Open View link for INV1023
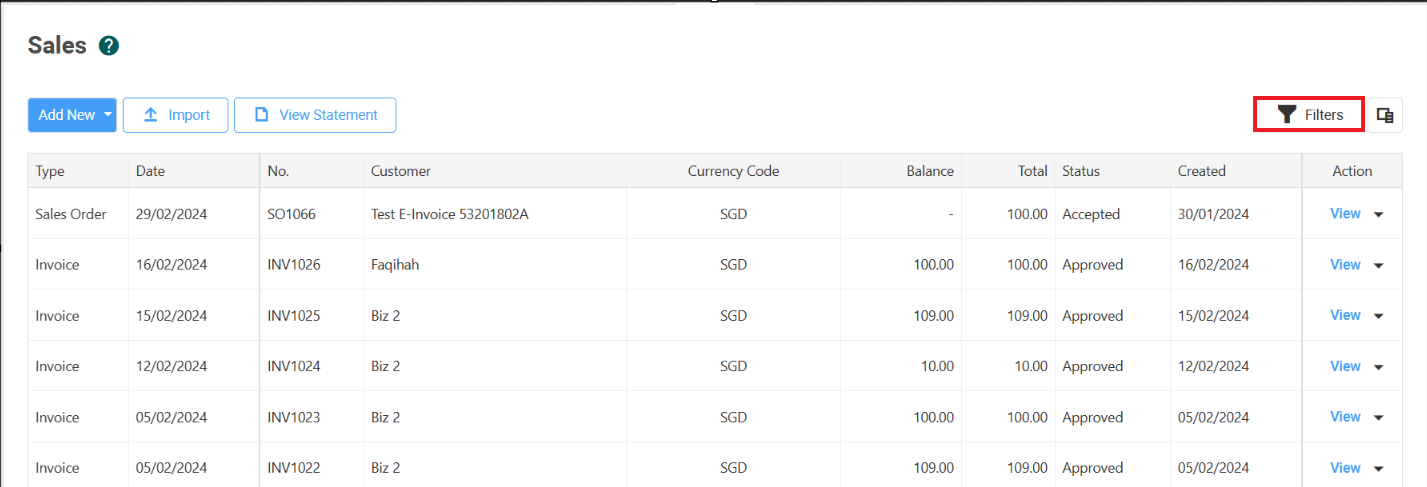 1345,416
